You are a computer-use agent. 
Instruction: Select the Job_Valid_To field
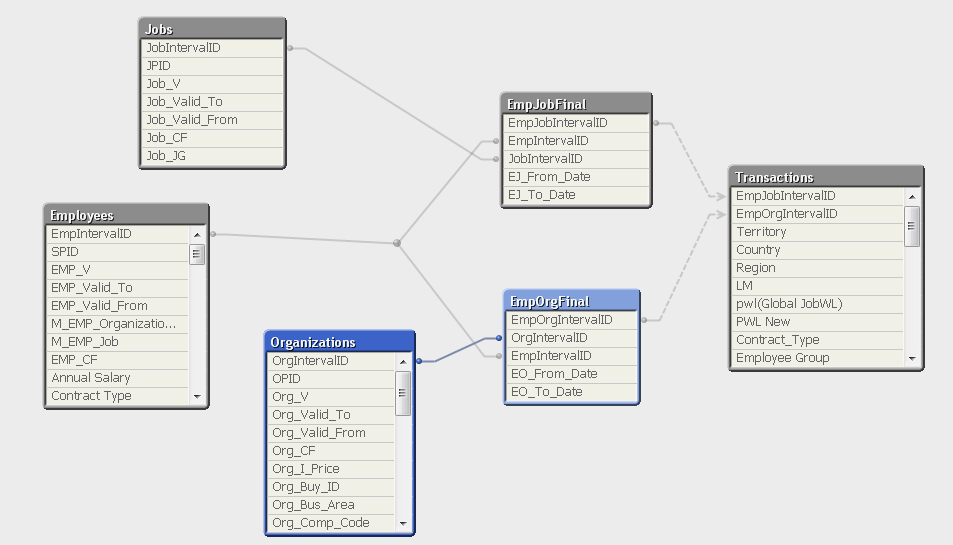coord(212,102)
